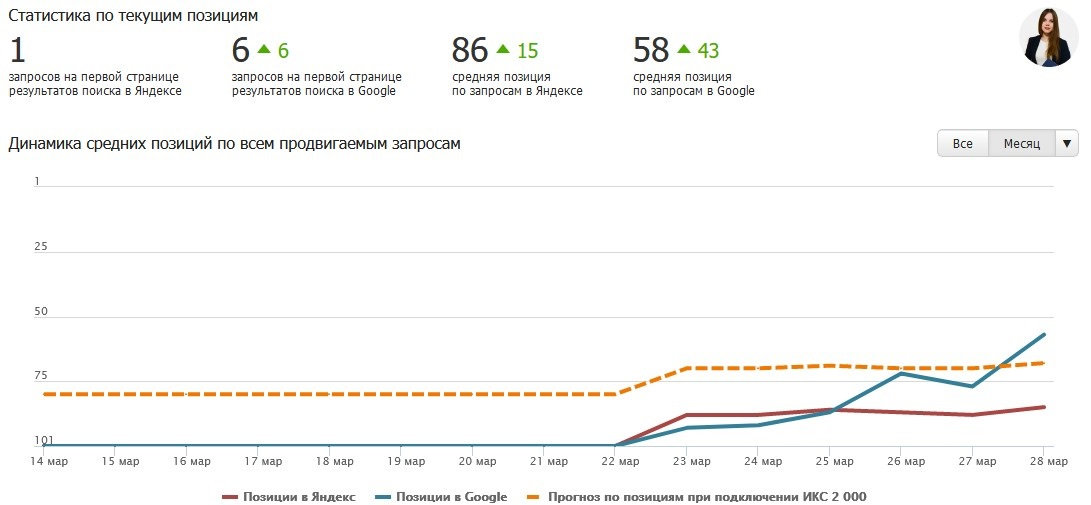Toggle 'Позиции в Яндекс' legend series
1091x505 pixels.
(298, 497)
